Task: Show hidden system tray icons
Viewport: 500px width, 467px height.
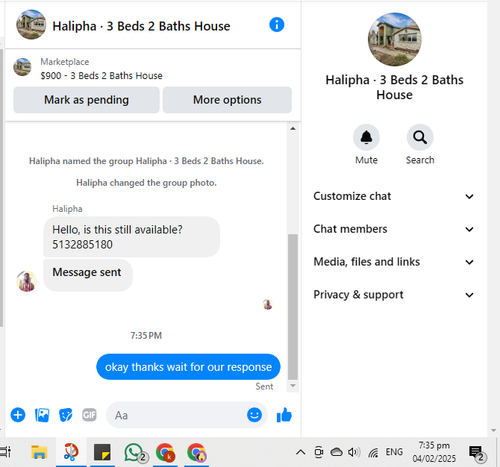Action: coord(301,452)
